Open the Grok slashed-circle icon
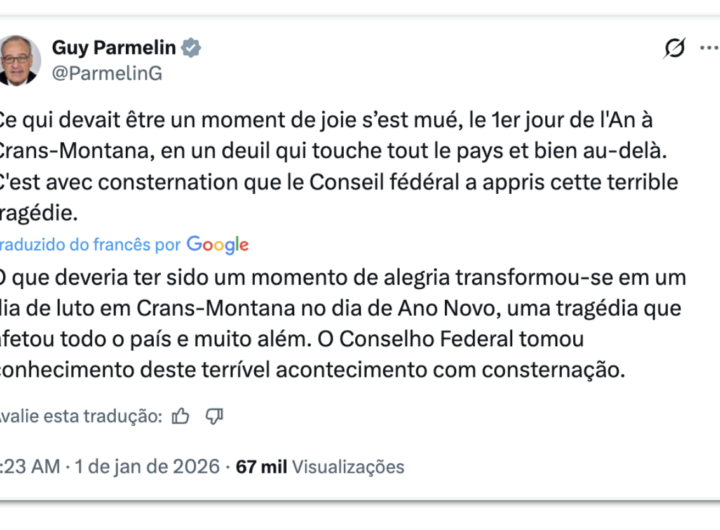The image size is (720, 530). 675,49
